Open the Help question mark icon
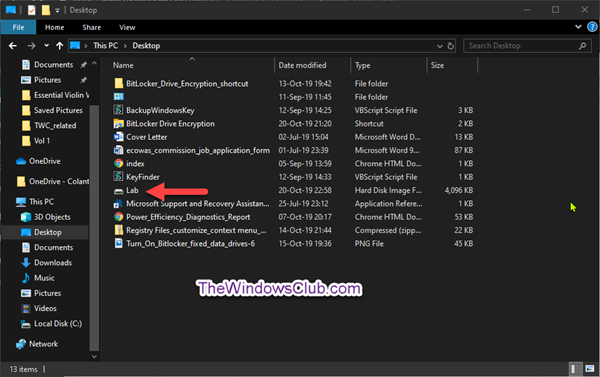The width and height of the screenshot is (600, 377). tap(592, 27)
